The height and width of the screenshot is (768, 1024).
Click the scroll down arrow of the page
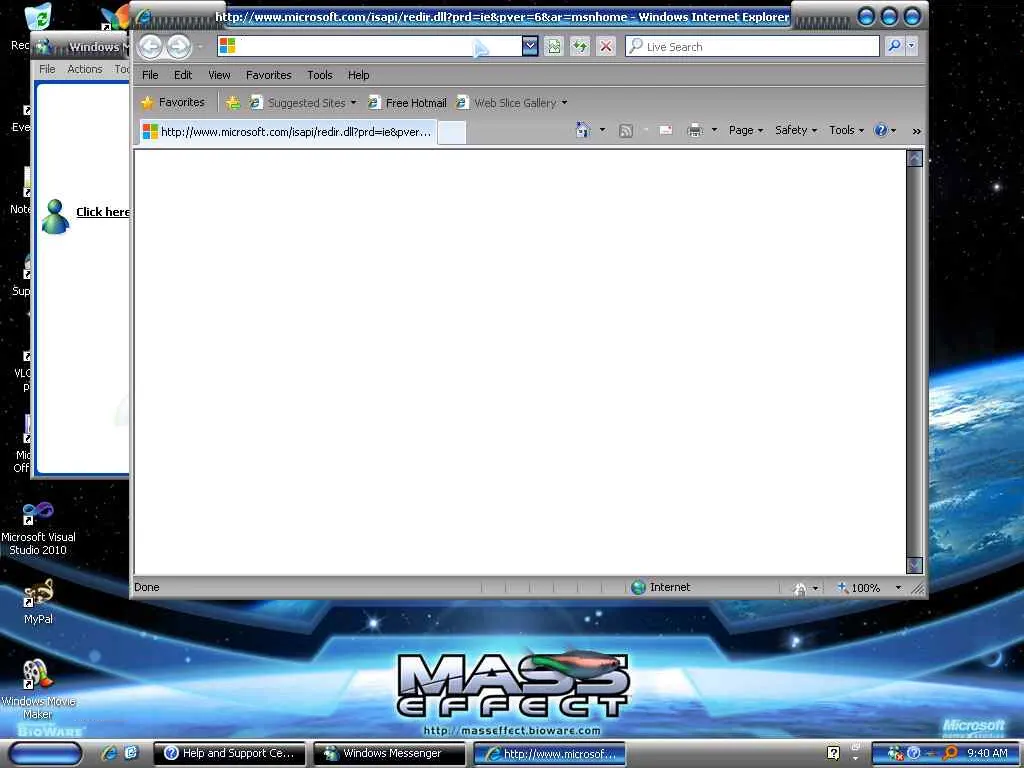[914, 565]
